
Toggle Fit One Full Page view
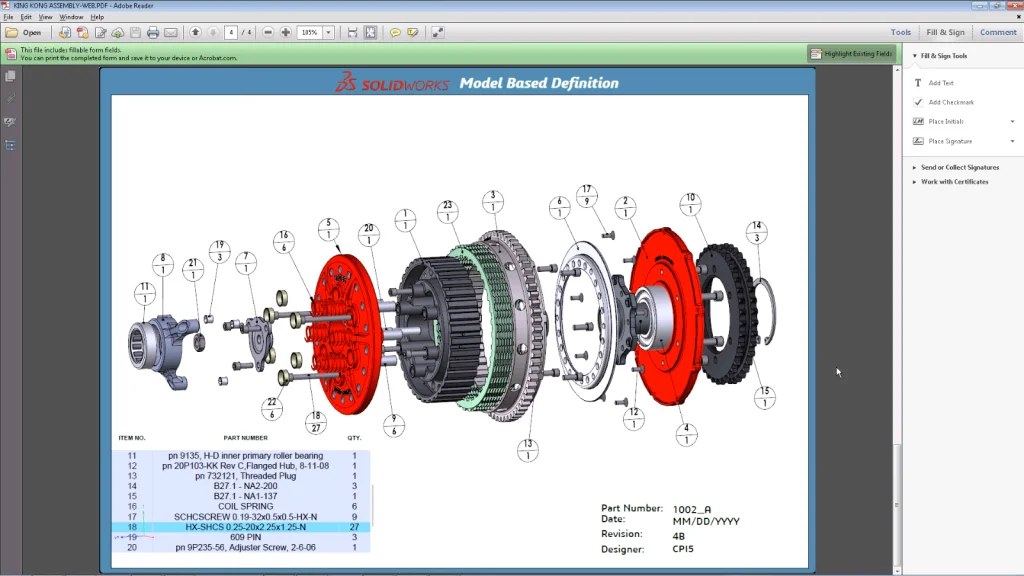click(368, 32)
